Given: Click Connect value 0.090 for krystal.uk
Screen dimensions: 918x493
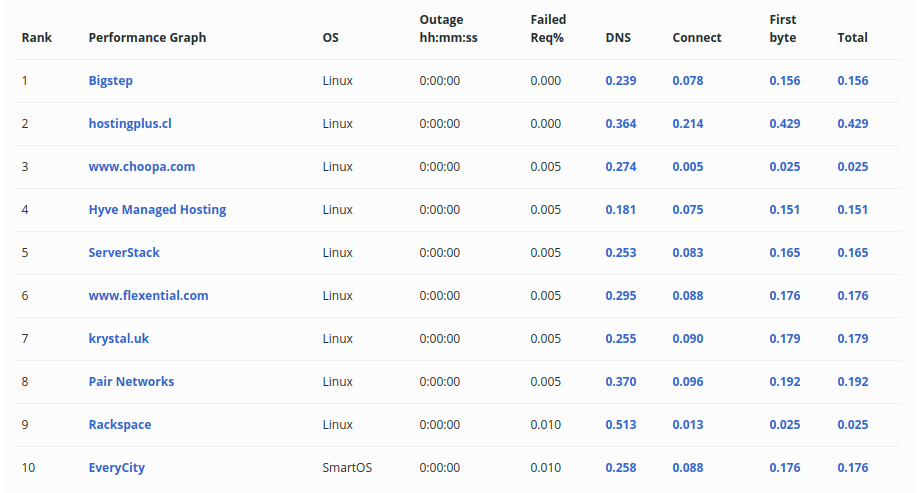Looking at the screenshot, I should [688, 338].
